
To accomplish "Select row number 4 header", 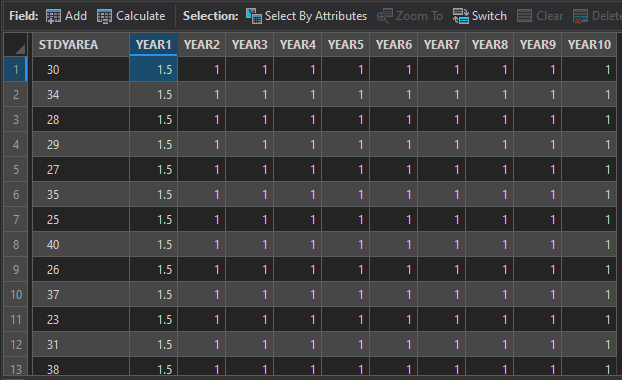I will [15, 144].
